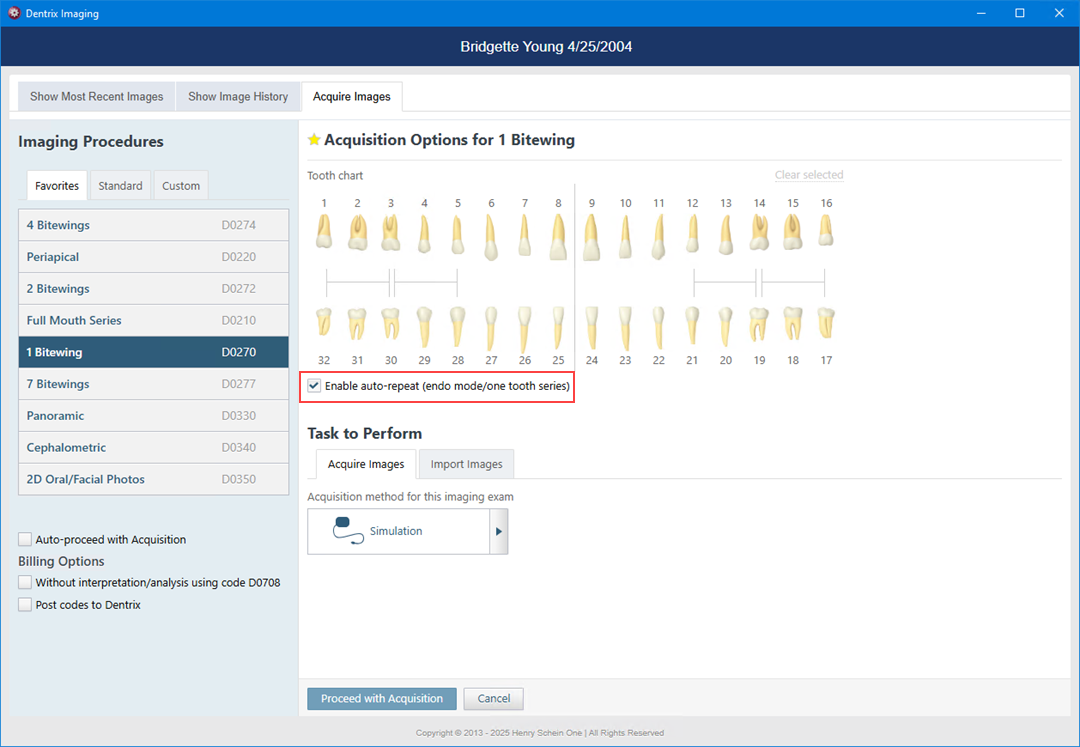Image resolution: width=1080 pixels, height=747 pixels.
Task: Select lower tooth 20 in tooth chart
Action: (x=725, y=326)
